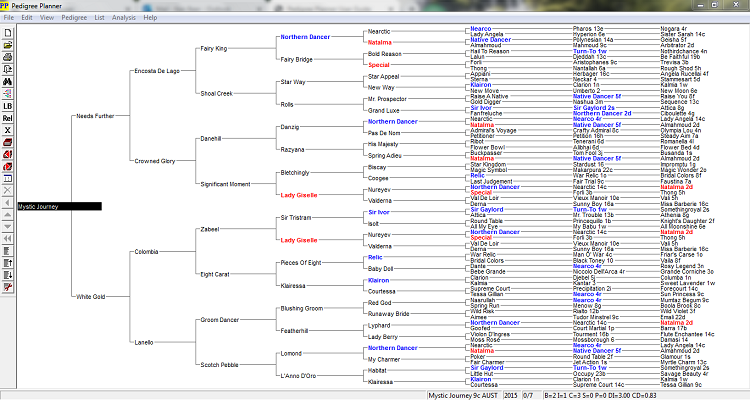Open the File menu

point(9,18)
